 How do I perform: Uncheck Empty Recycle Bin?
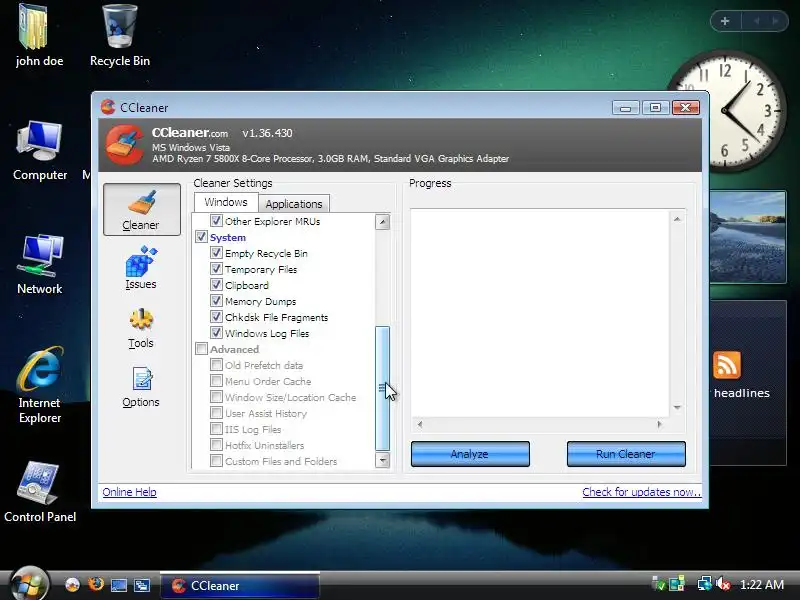pyautogui.click(x=216, y=253)
